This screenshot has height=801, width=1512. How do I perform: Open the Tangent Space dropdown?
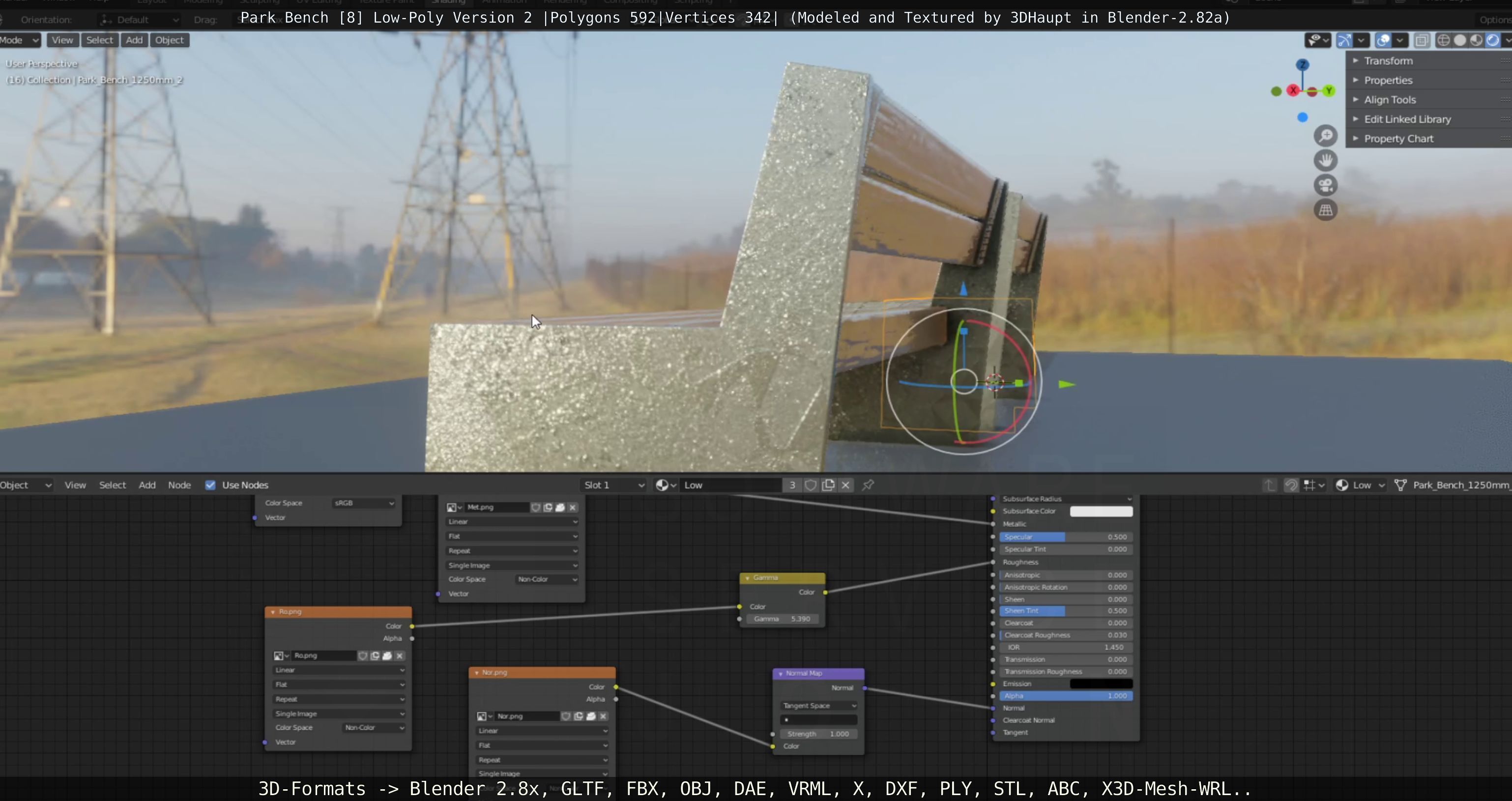pos(819,705)
